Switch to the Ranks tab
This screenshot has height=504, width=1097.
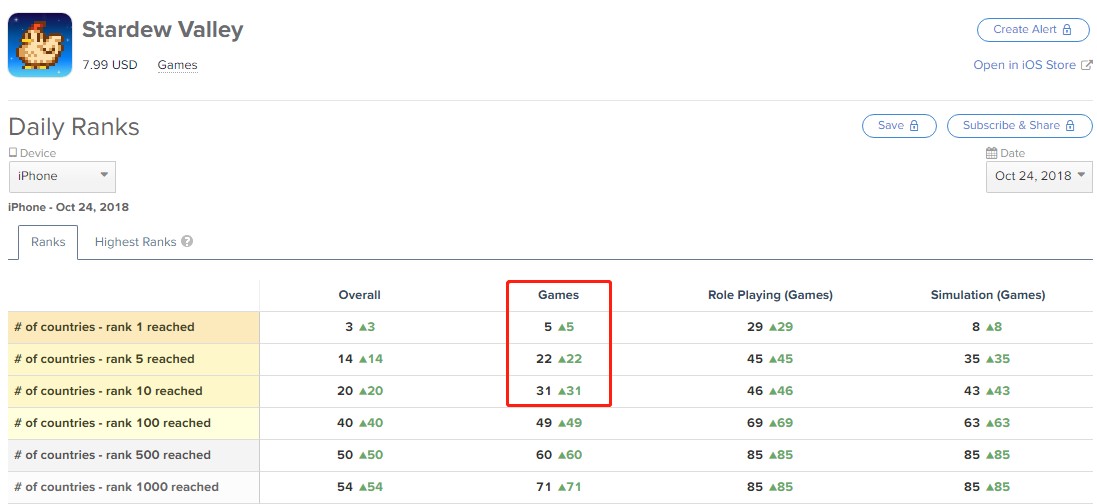(x=48, y=242)
